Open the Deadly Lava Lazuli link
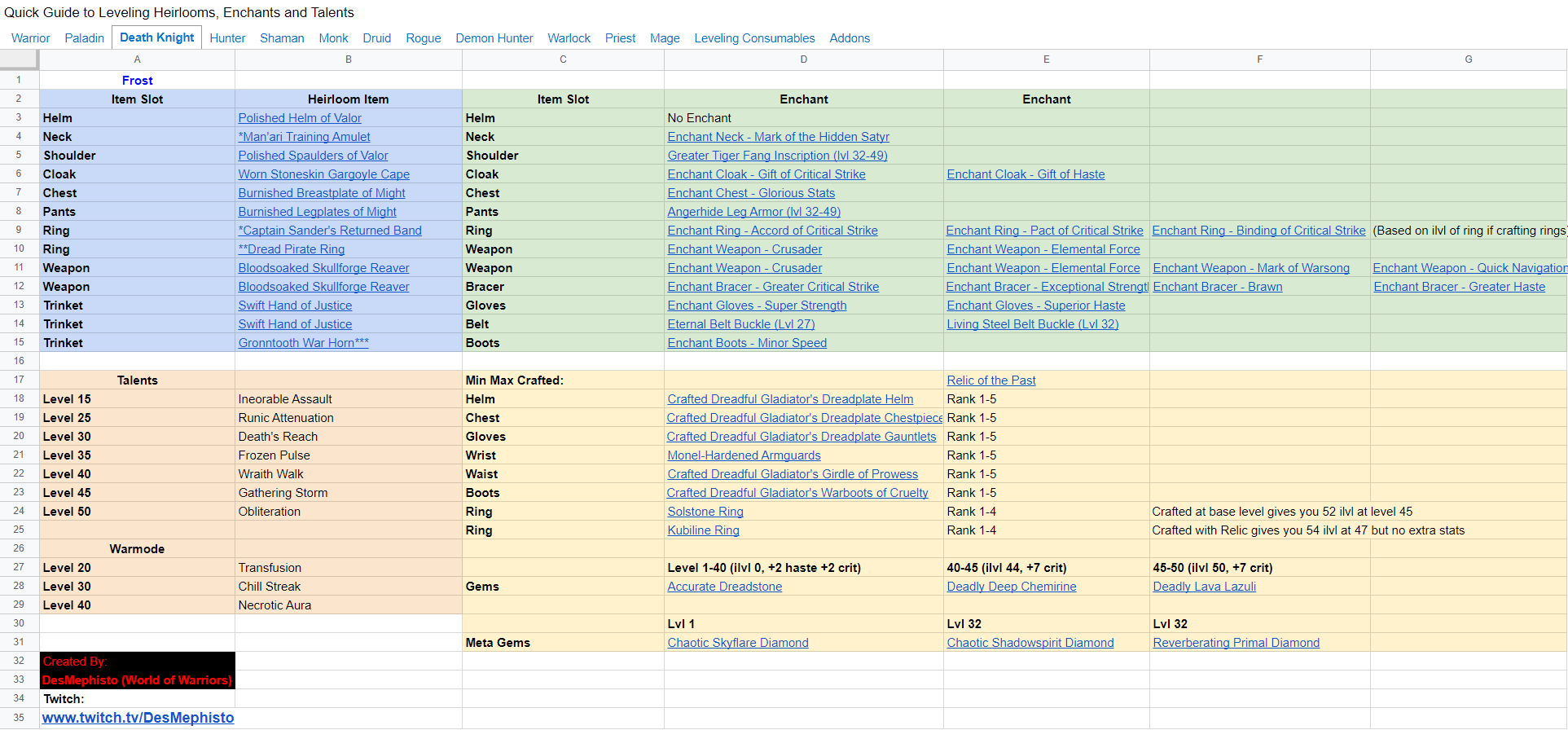The width and height of the screenshot is (1568, 730). click(1204, 587)
